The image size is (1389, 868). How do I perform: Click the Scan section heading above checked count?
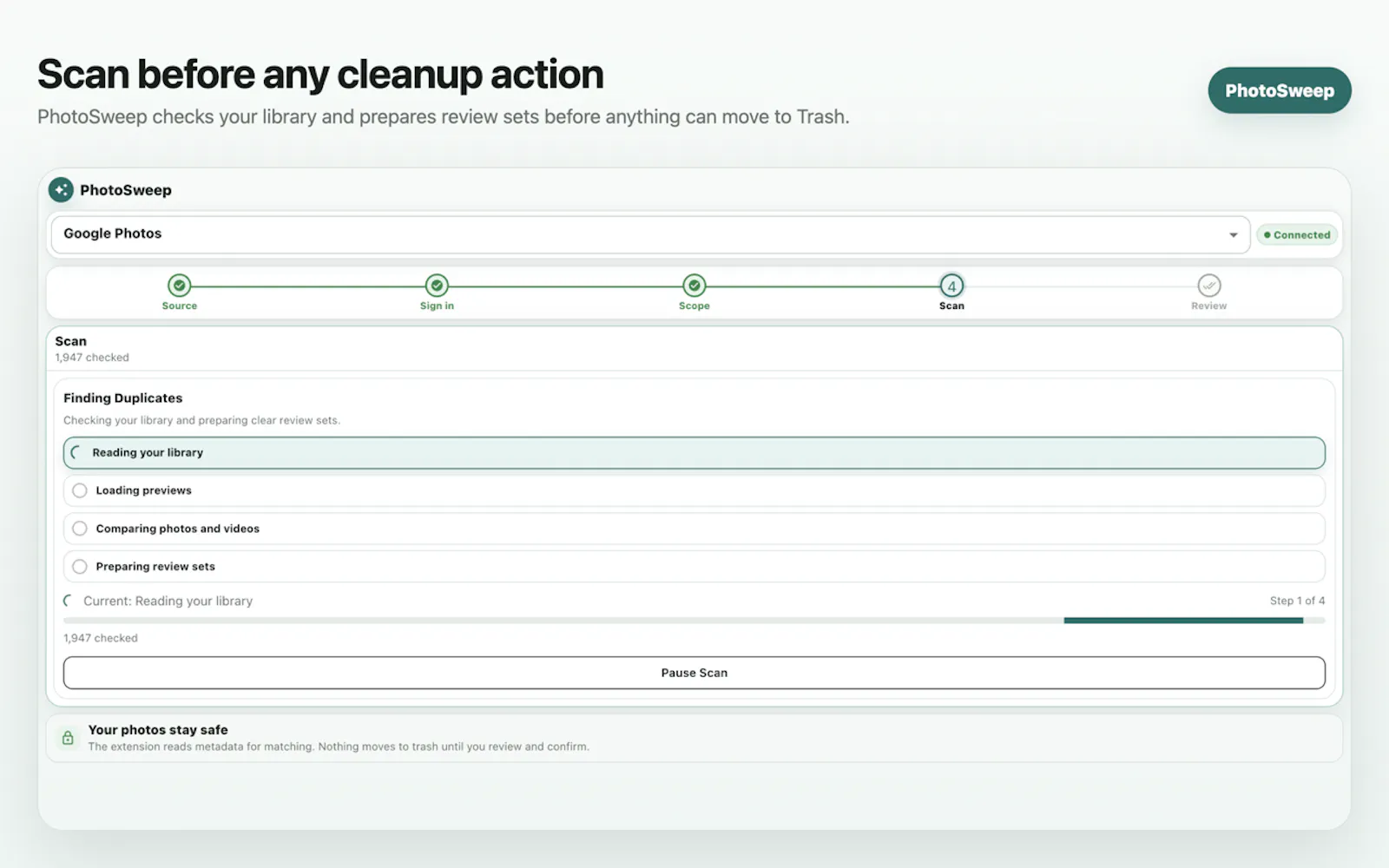71,341
